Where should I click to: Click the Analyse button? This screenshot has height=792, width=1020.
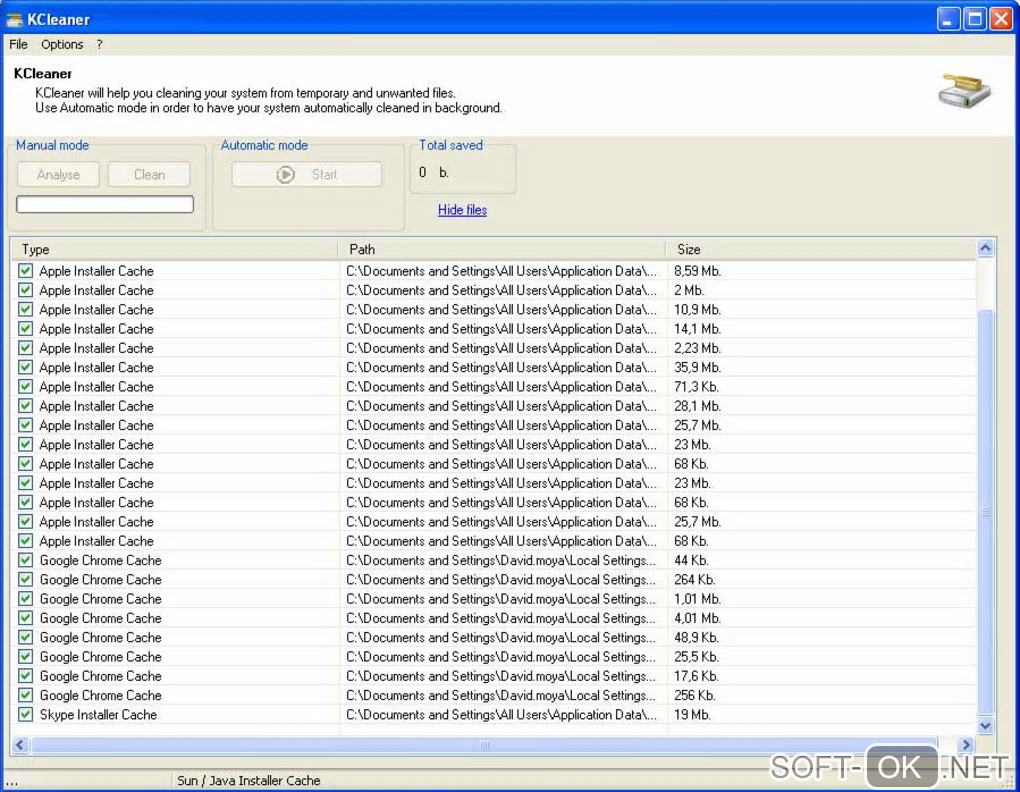click(59, 174)
